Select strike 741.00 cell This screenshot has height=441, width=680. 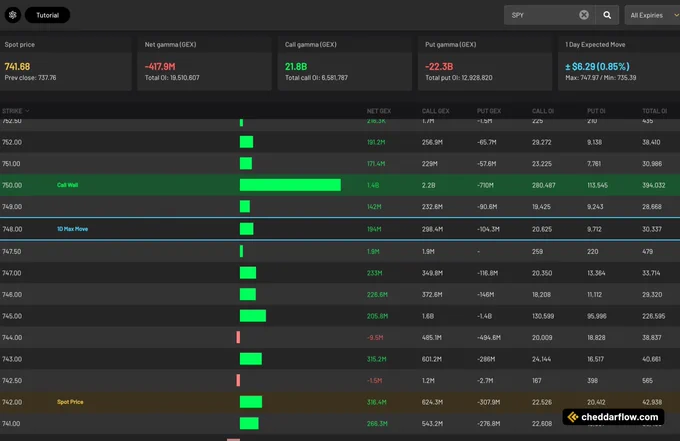11,424
